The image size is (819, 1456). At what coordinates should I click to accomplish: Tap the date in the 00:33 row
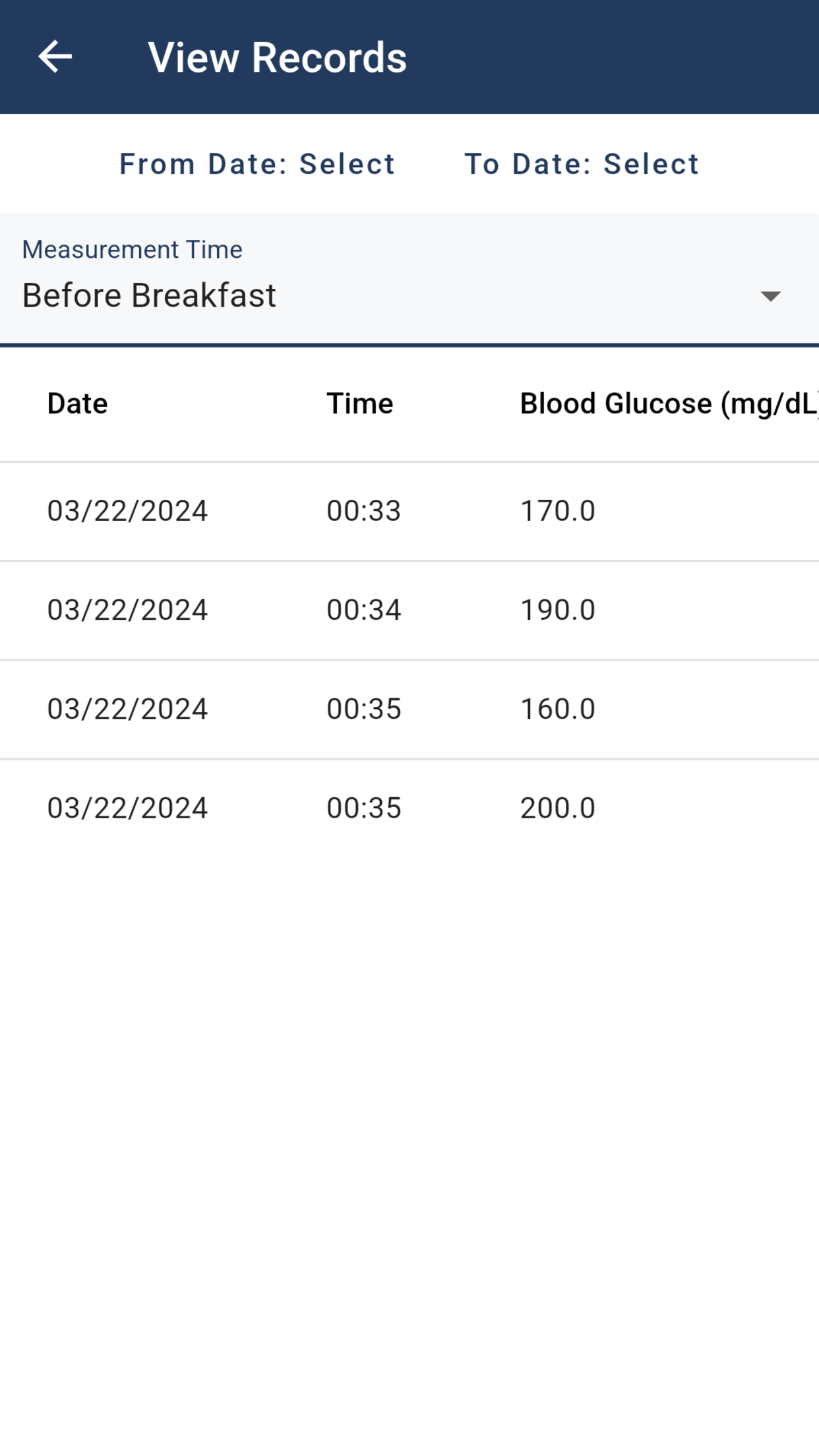click(x=127, y=511)
